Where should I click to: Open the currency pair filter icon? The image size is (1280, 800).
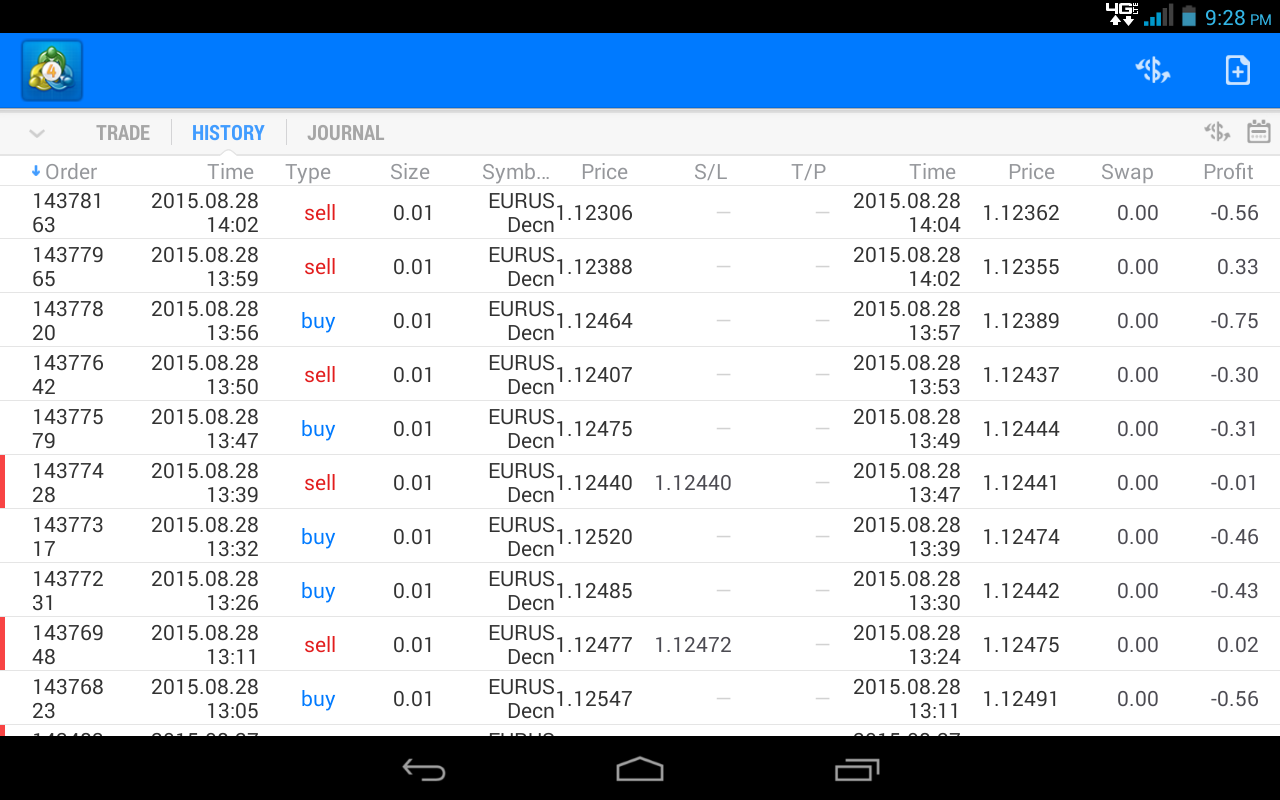coord(1216,131)
